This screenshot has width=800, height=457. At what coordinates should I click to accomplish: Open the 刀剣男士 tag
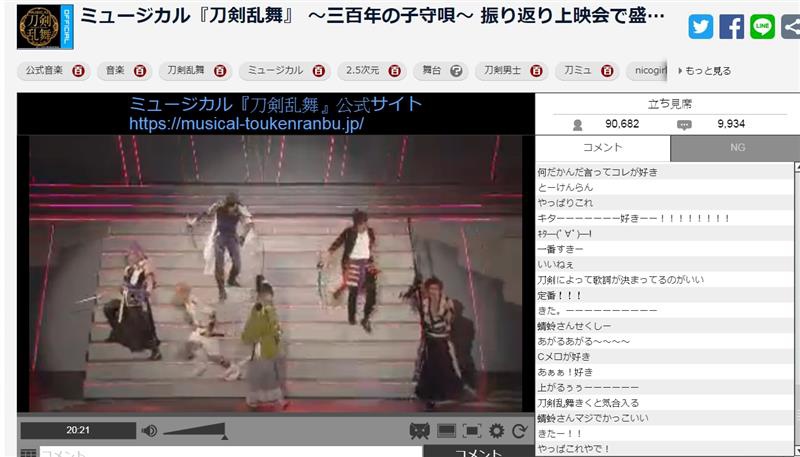503,70
